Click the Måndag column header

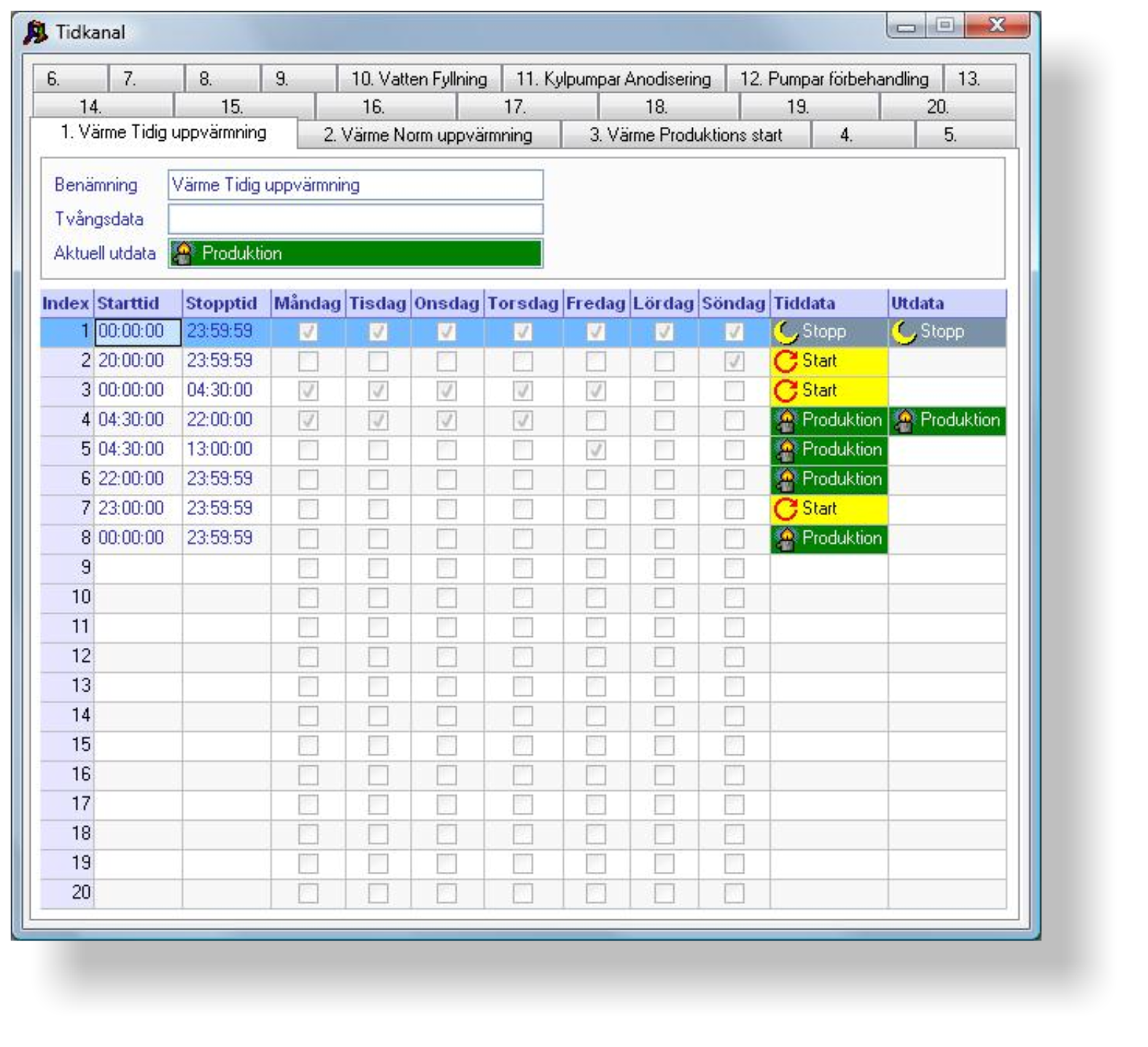tap(307, 304)
